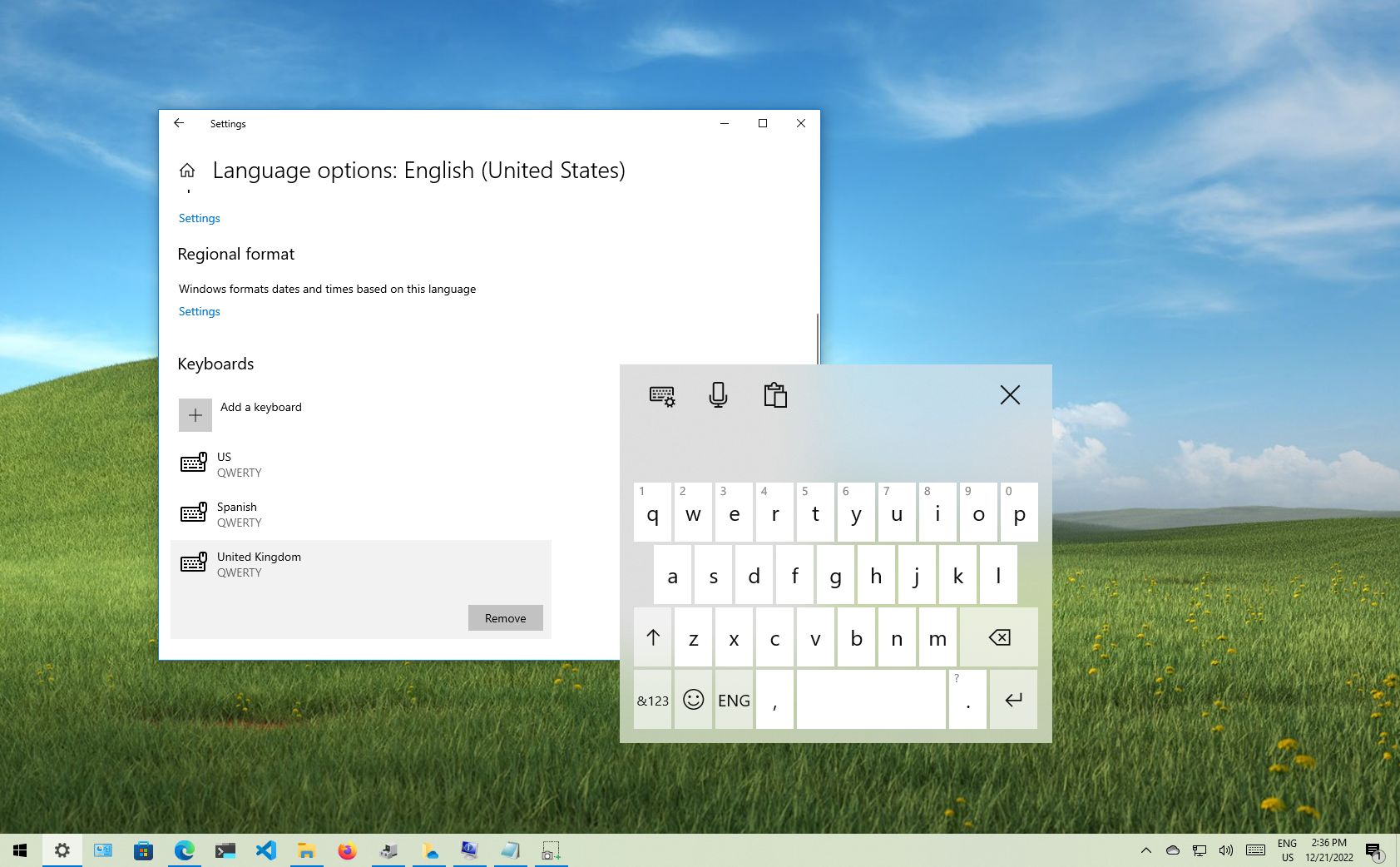Expand hidden icons in the system tray
Screen dimensions: 1400x867
pos(1146,850)
